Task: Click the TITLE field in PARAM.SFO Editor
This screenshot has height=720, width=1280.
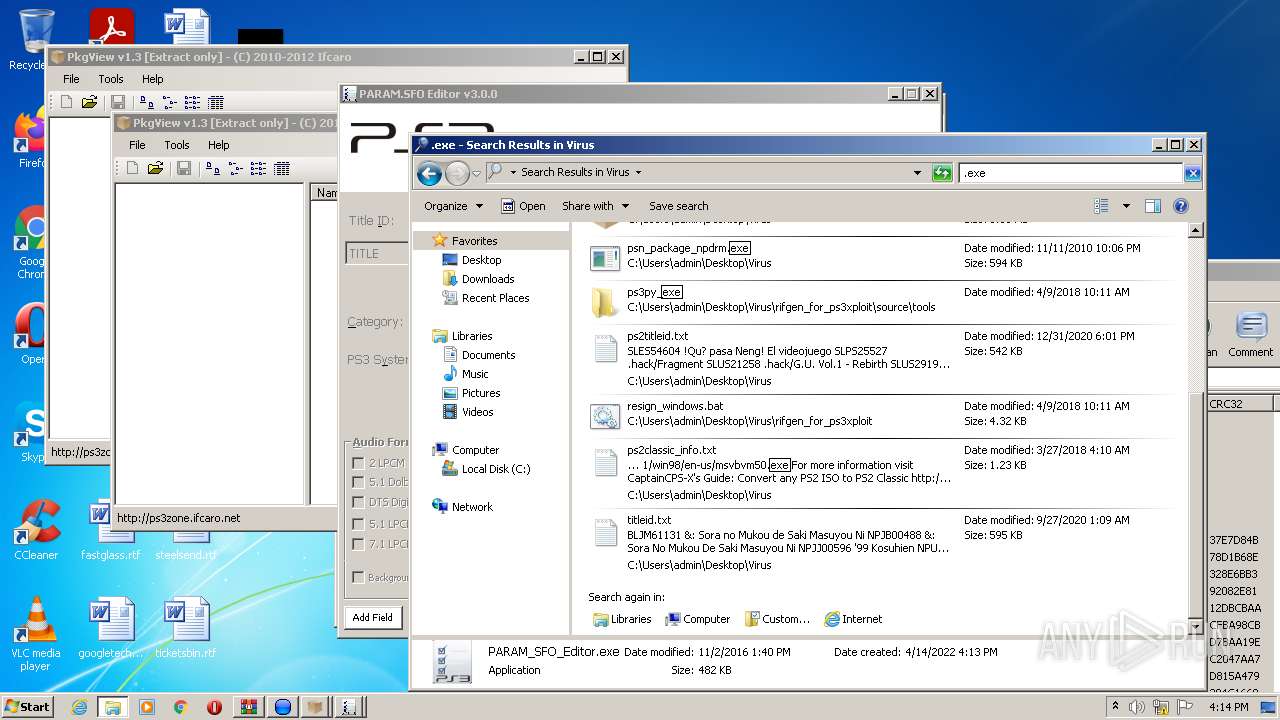Action: coord(377,254)
